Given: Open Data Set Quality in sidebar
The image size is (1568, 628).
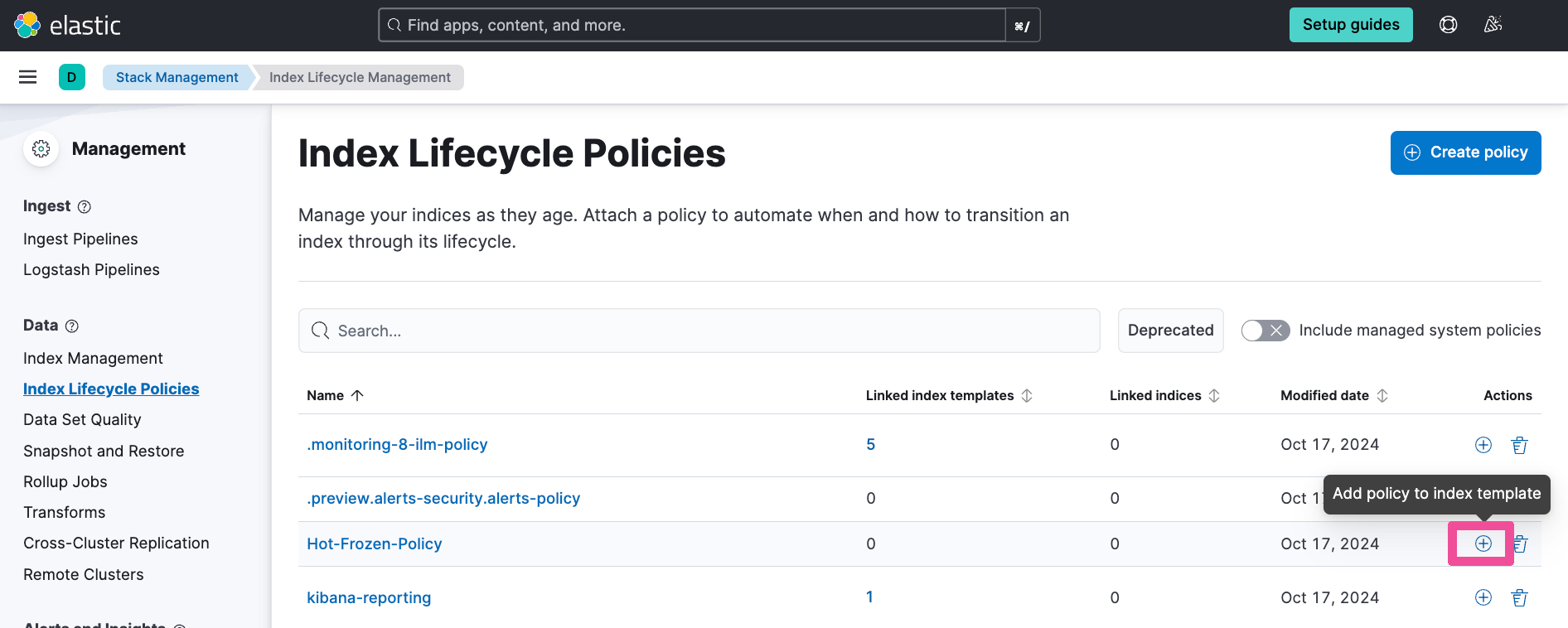Looking at the screenshot, I should (82, 419).
